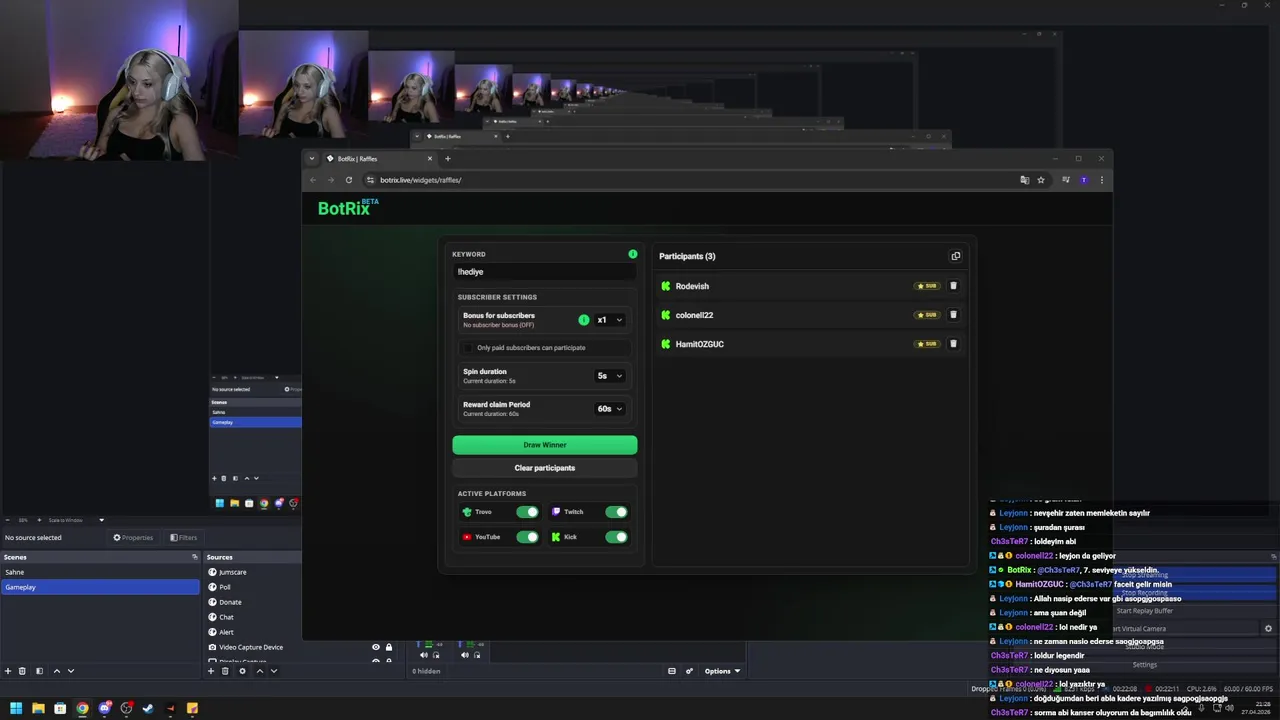This screenshot has height=720, width=1280.
Task: Click participant name Rodevish
Action: (x=692, y=286)
